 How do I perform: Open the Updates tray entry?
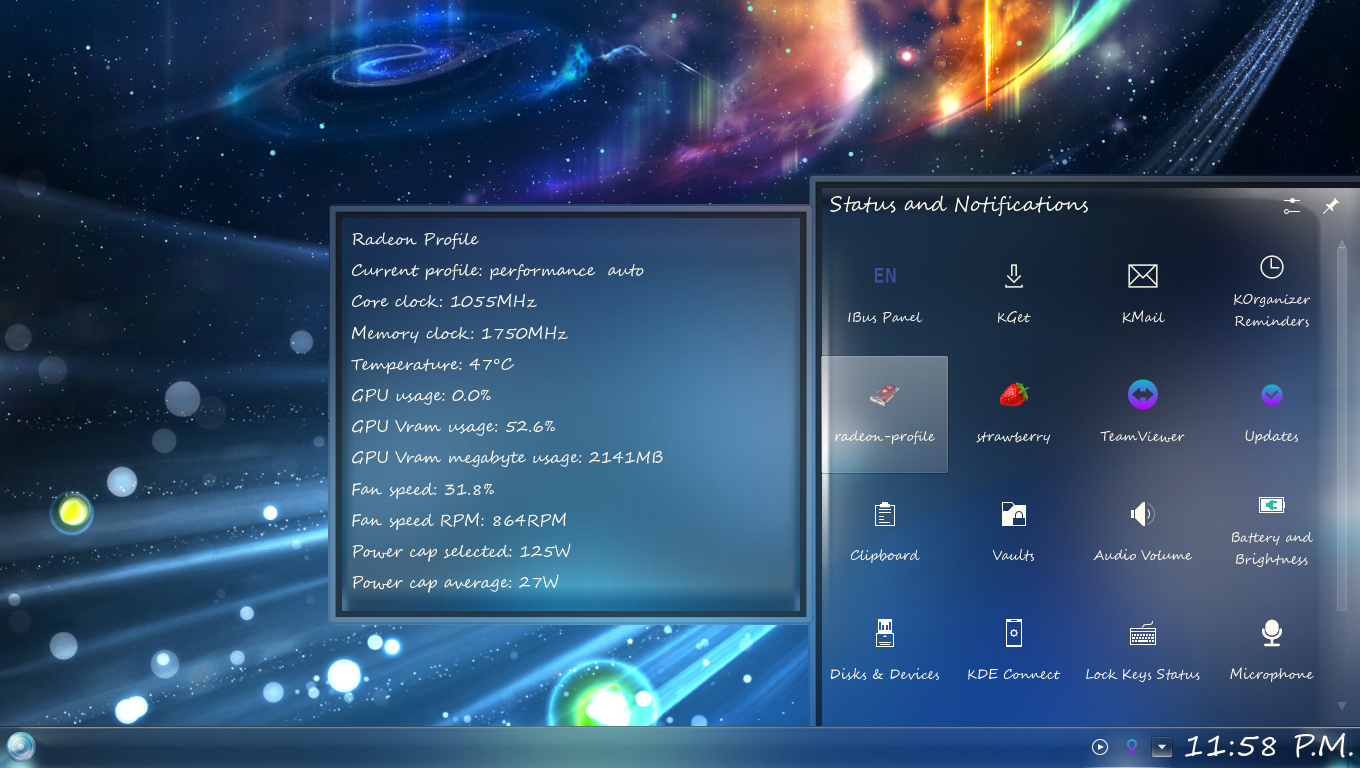(x=1271, y=414)
